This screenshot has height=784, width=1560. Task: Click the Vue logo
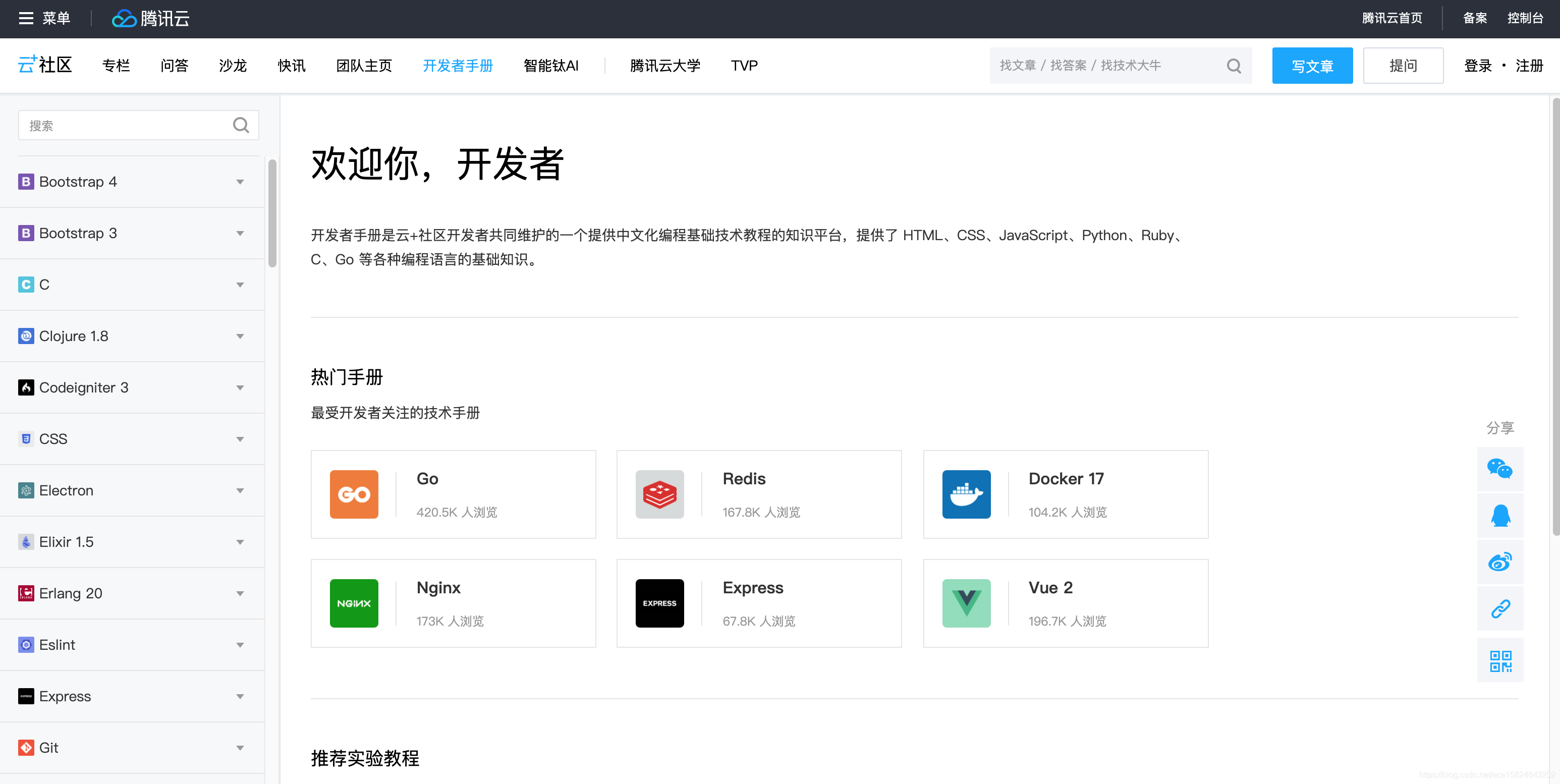tap(967, 603)
